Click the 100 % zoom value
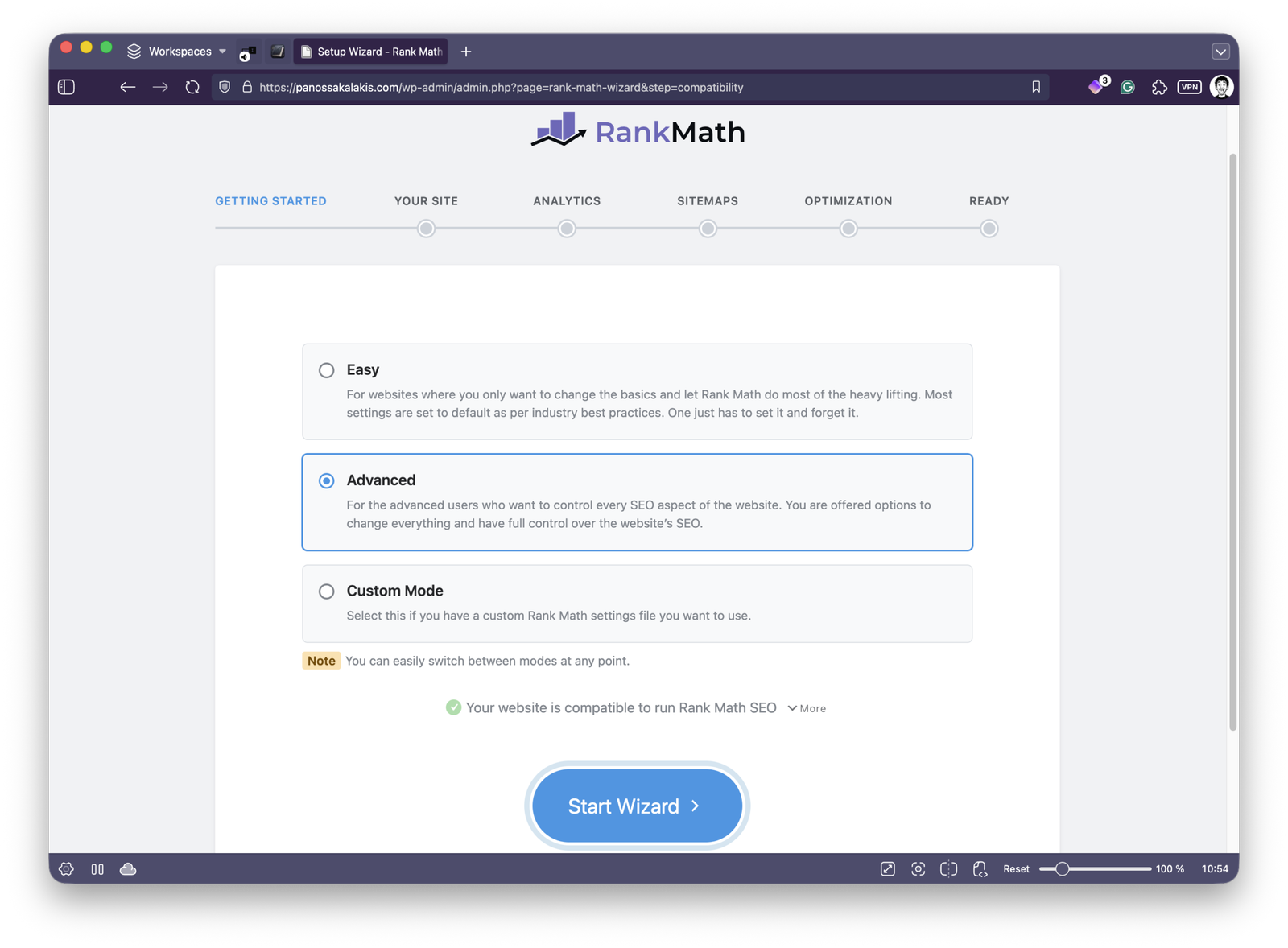This screenshot has height=948, width=1288. [x=1170, y=869]
